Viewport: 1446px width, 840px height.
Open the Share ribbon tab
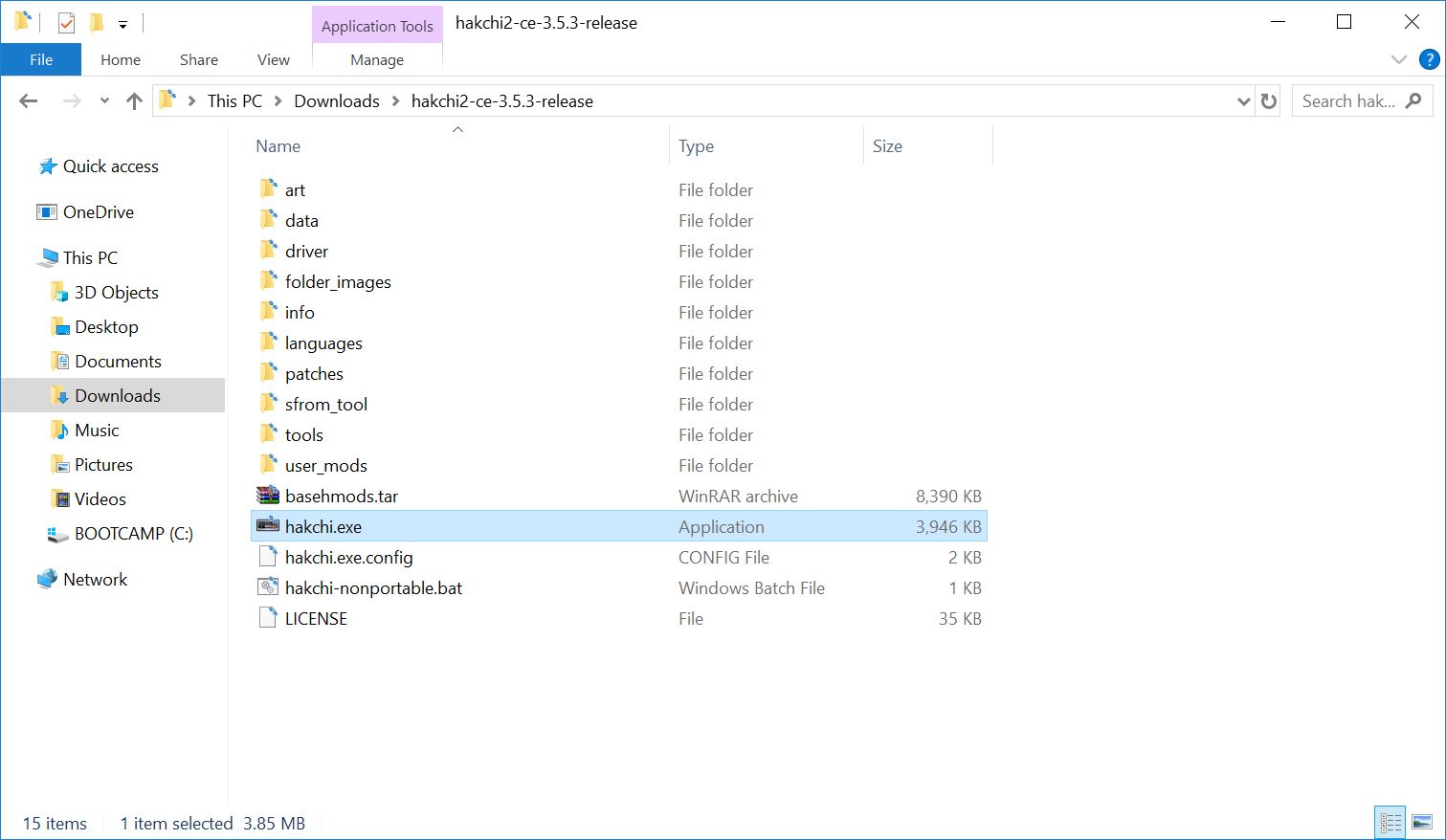pyautogui.click(x=199, y=59)
